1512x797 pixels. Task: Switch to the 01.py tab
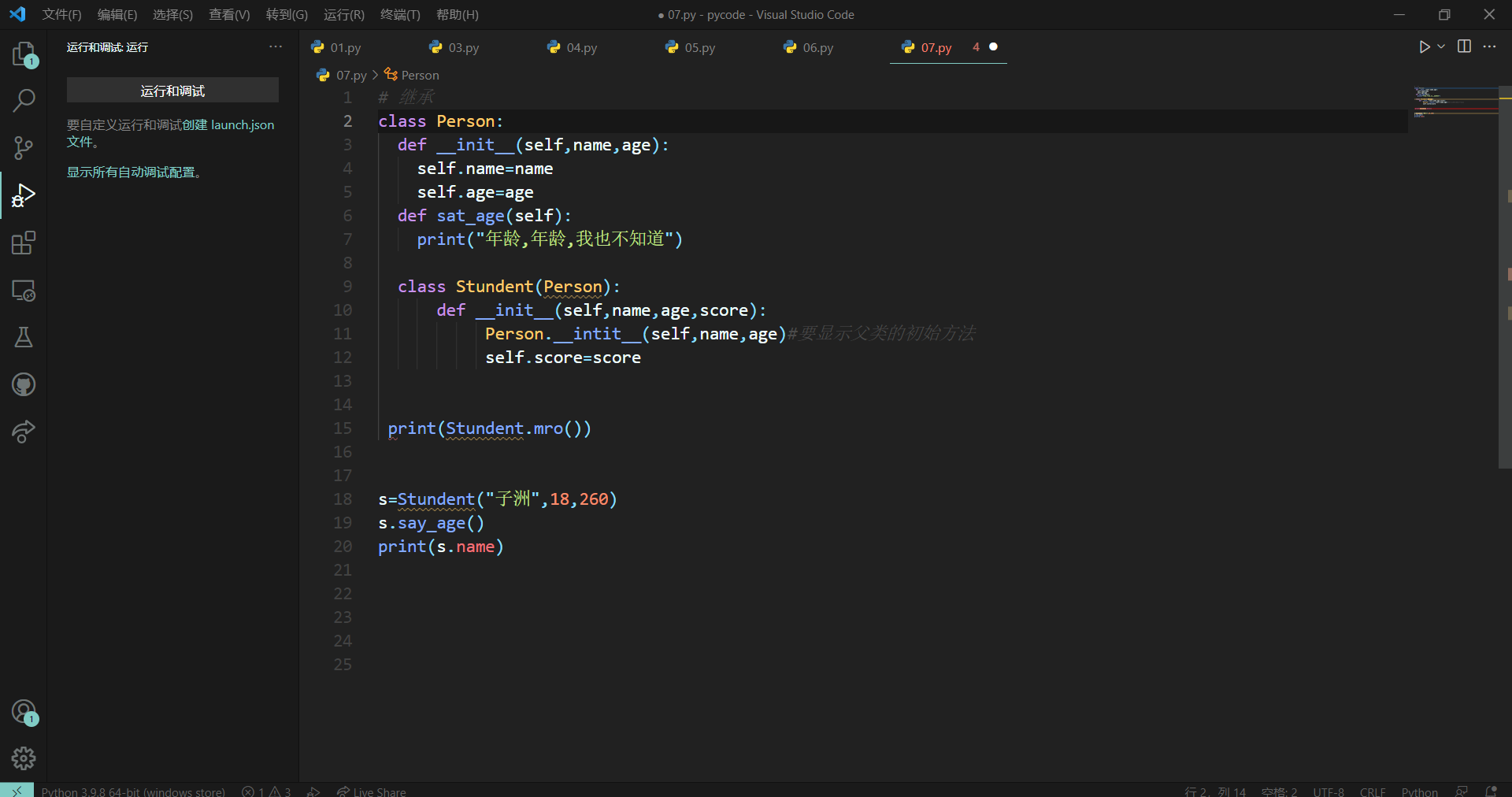pos(346,47)
